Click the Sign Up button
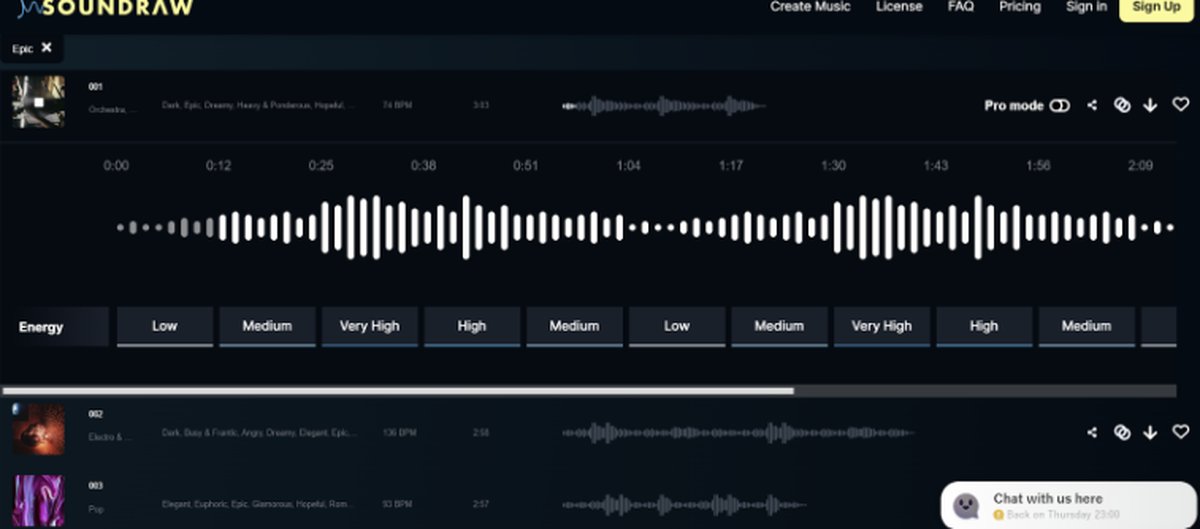 click(x=1156, y=7)
